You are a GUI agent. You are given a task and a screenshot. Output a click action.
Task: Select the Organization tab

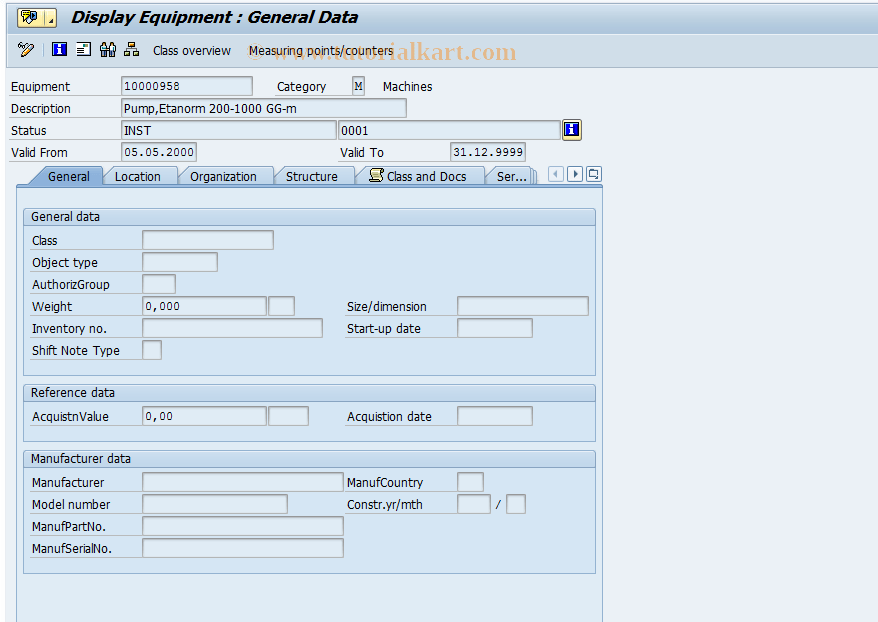(225, 175)
